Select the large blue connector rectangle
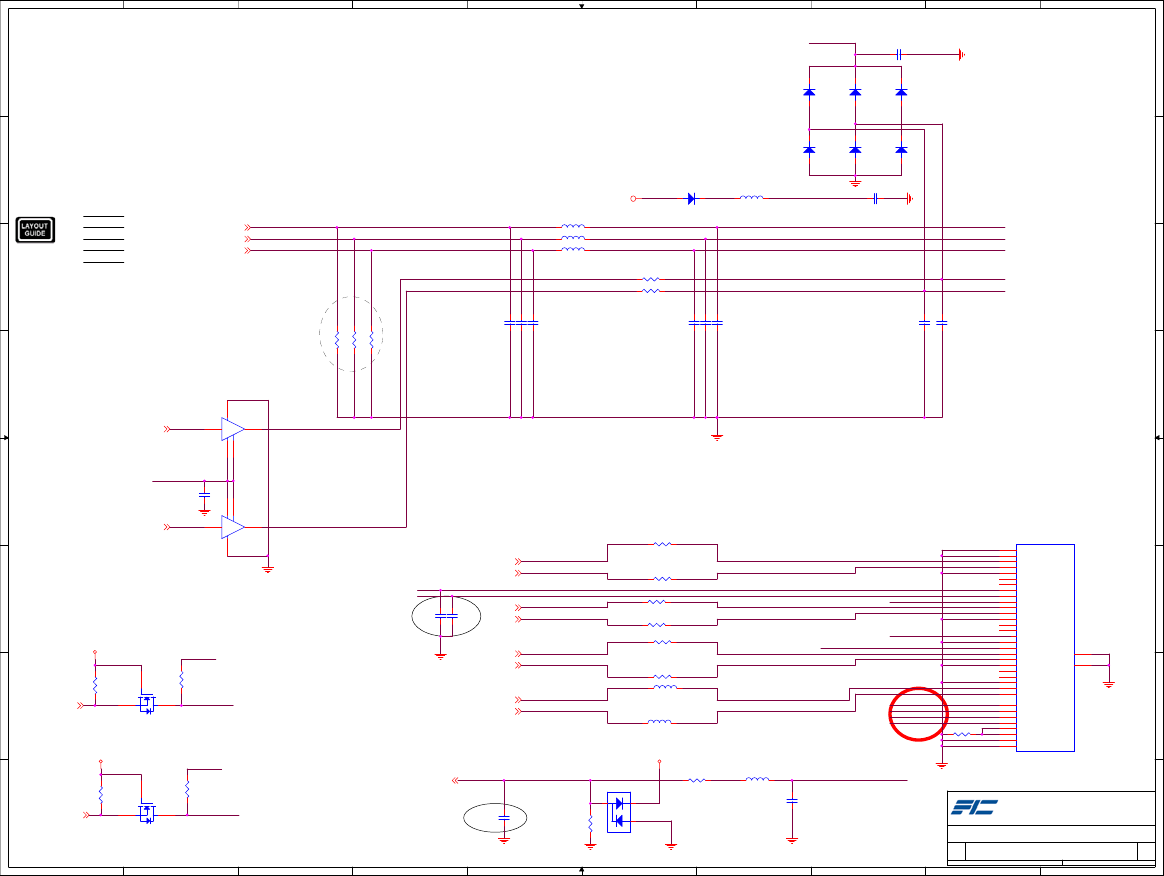This screenshot has width=1164, height=876. tap(1045, 647)
